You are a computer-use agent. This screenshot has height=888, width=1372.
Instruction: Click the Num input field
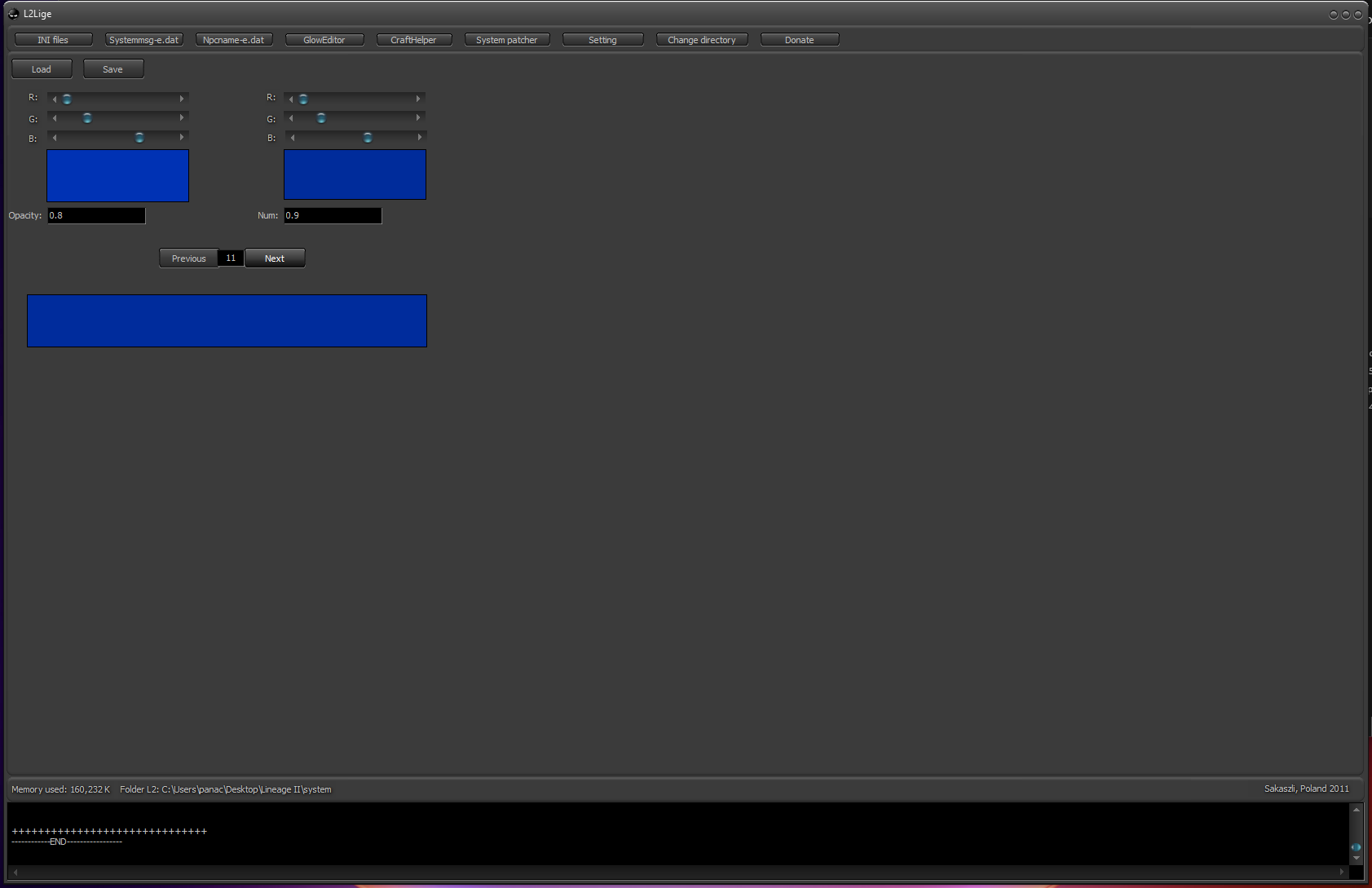coord(333,215)
